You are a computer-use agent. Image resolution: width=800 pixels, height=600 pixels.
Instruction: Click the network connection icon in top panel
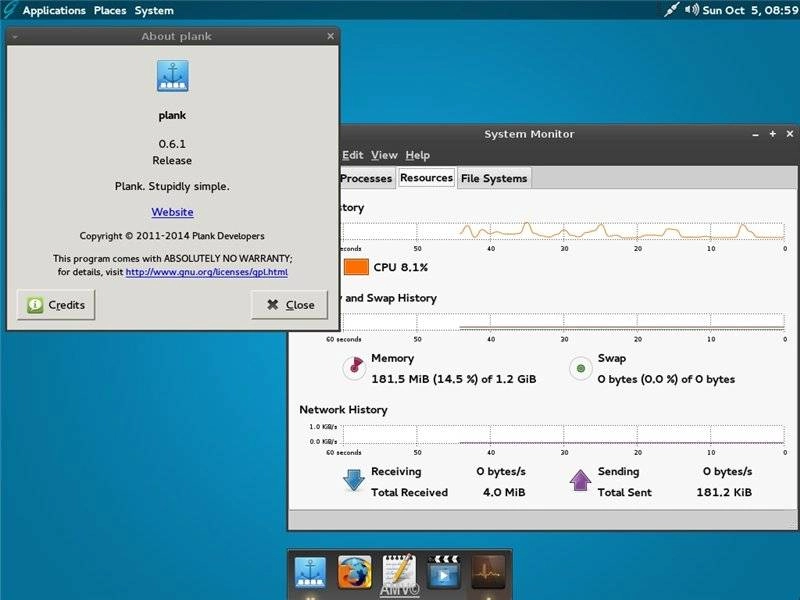(x=671, y=10)
